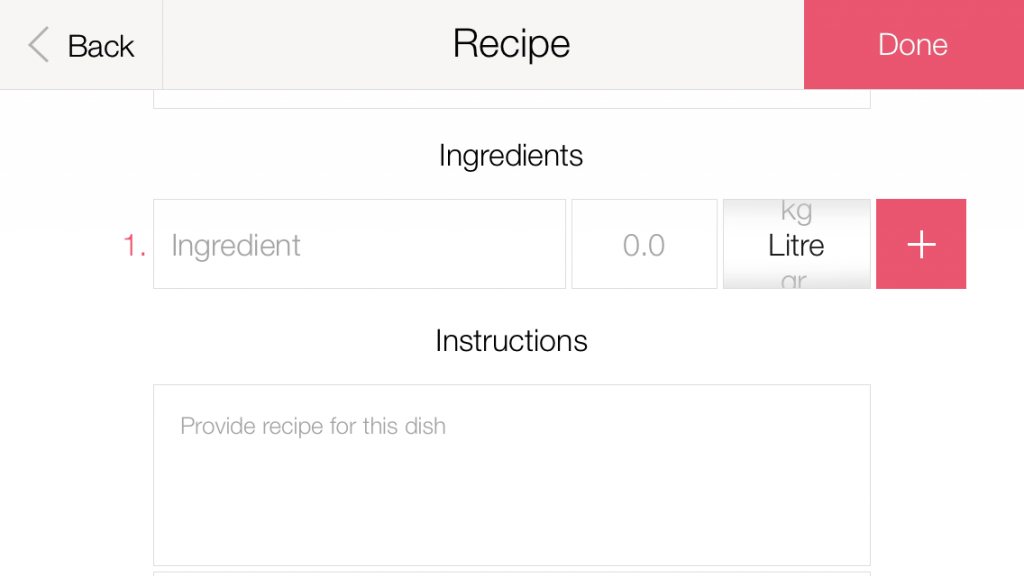Viewport: 1024px width, 576px height.
Task: Pick gr in the unit picker
Action: click(x=794, y=280)
